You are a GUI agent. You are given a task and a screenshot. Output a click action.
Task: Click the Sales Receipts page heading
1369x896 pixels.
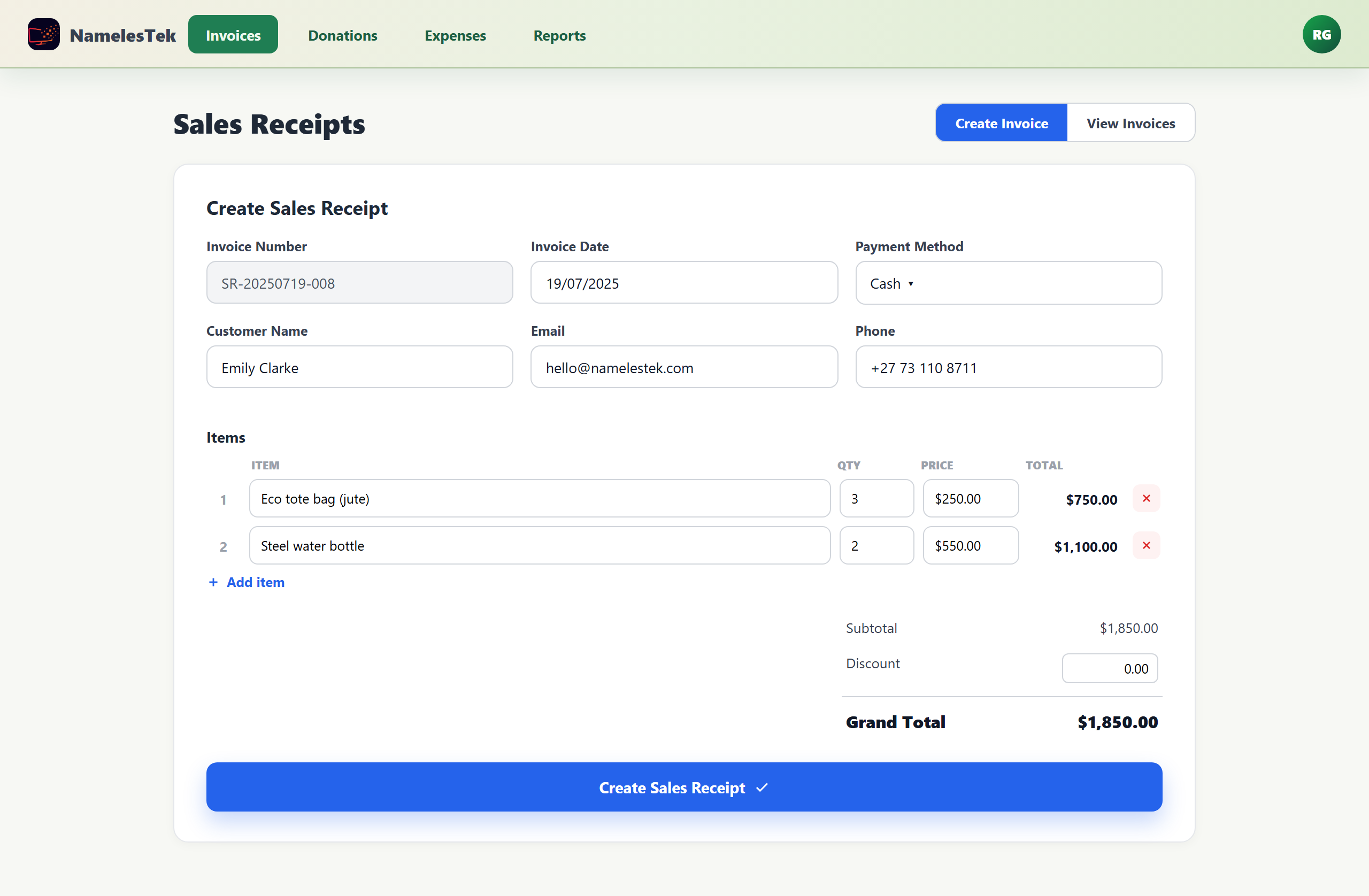(x=268, y=124)
